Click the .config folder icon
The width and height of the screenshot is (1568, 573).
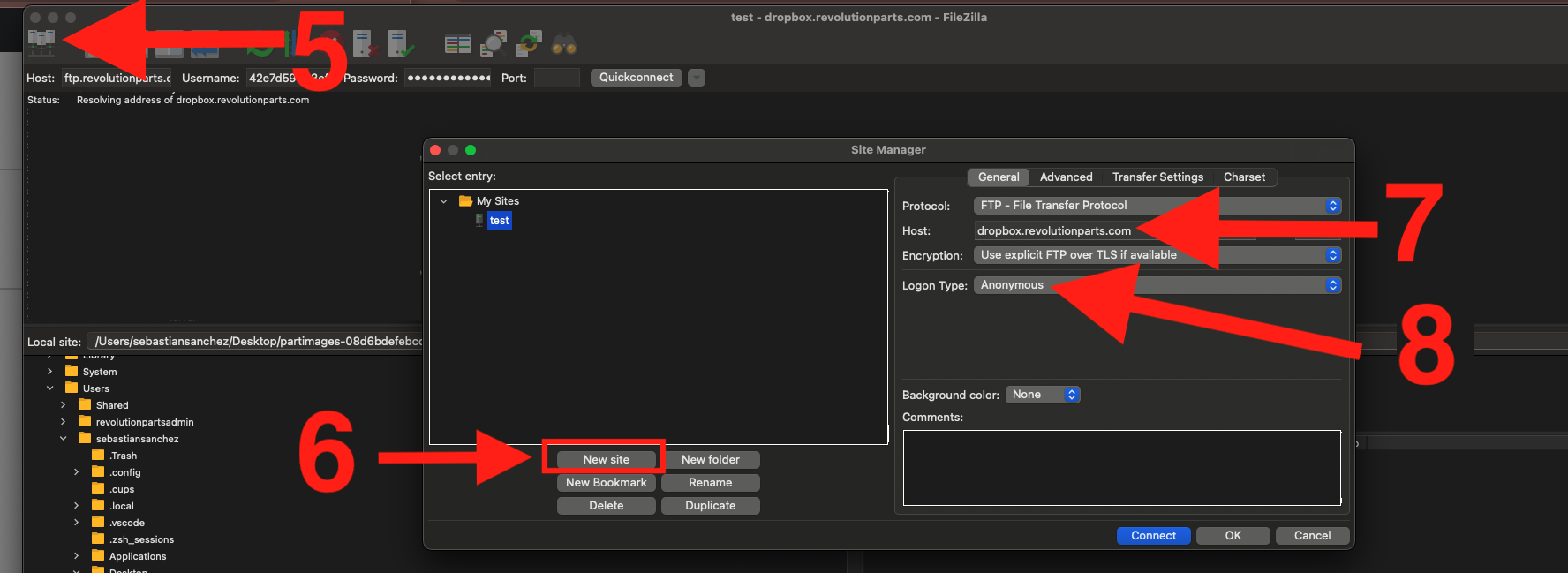click(98, 471)
